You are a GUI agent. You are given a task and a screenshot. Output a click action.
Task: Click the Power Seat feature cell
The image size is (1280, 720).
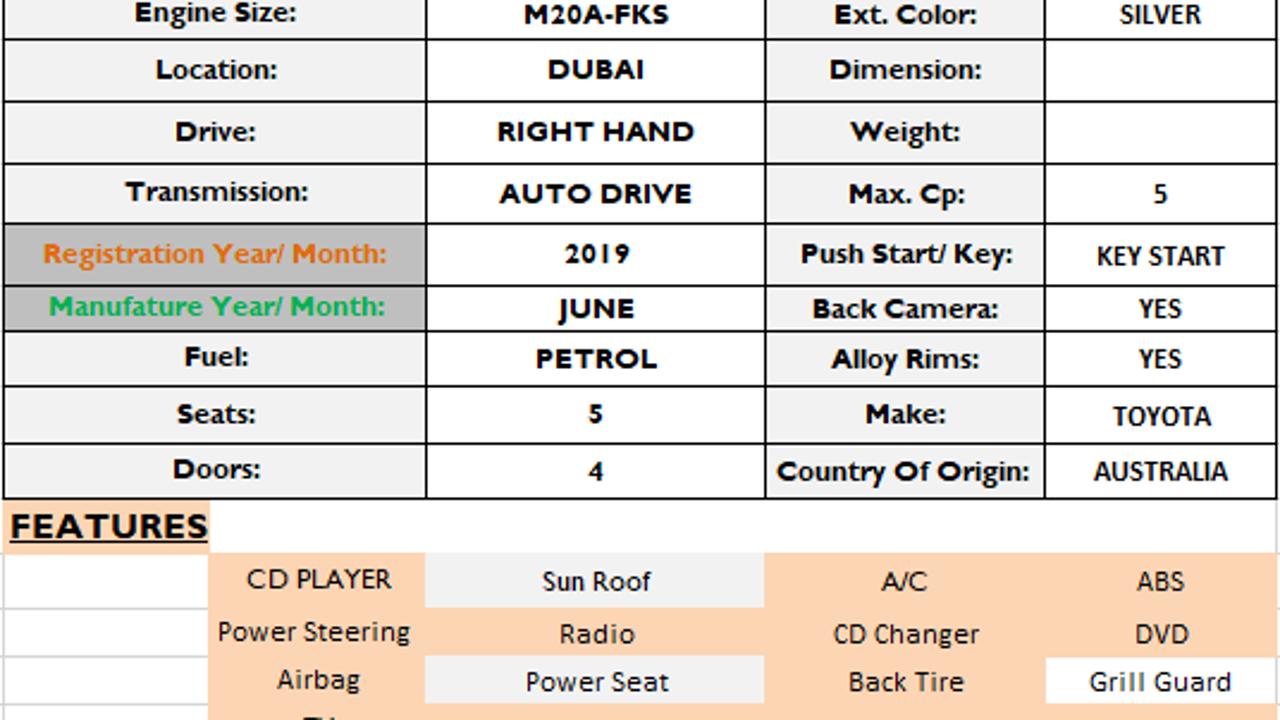pos(596,682)
